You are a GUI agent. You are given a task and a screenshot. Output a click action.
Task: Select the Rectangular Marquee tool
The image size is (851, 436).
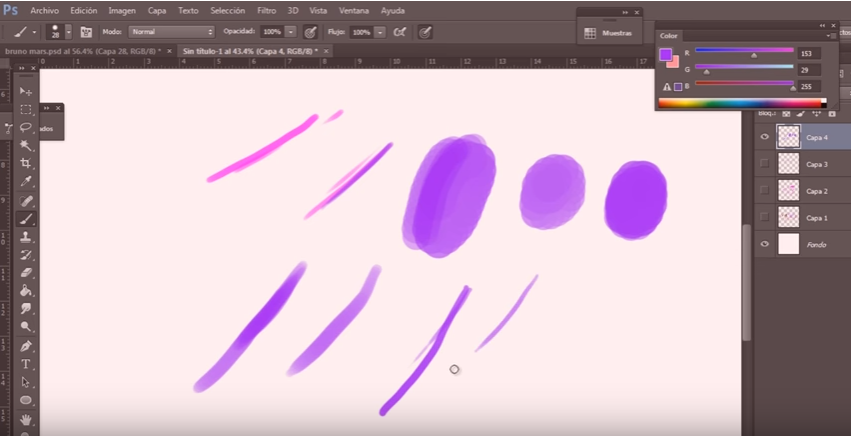click(x=26, y=109)
